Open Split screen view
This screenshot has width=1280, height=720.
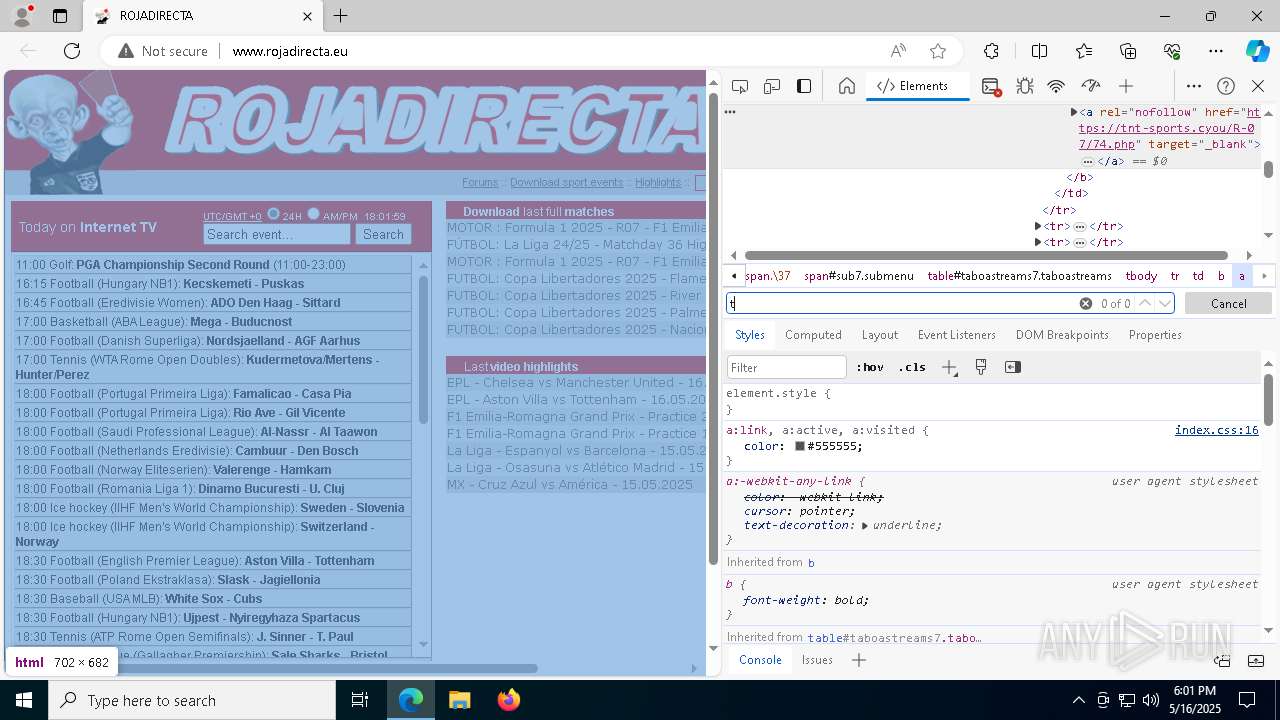tap(1039, 51)
